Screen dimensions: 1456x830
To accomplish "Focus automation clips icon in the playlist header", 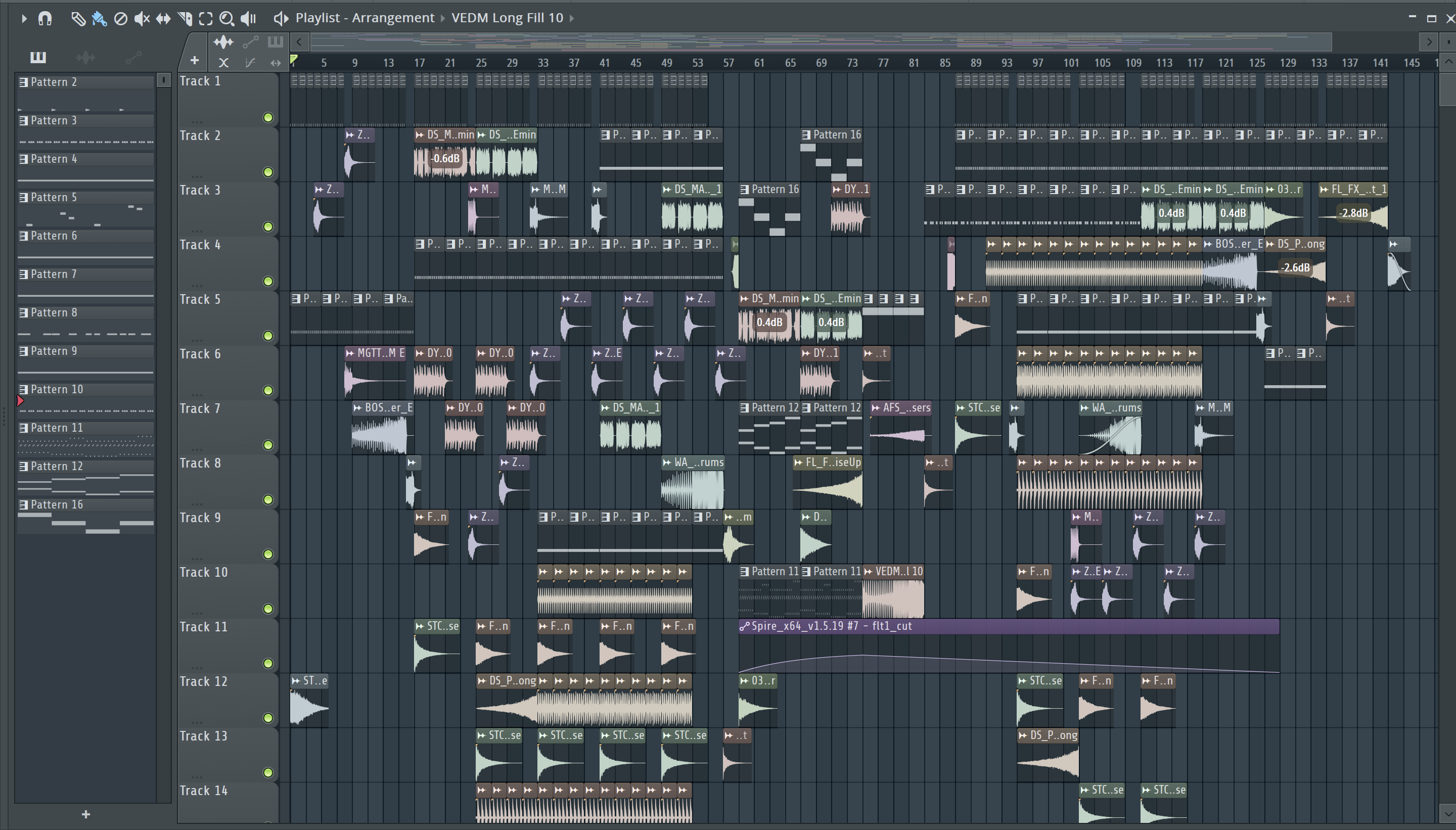I will point(250,41).
